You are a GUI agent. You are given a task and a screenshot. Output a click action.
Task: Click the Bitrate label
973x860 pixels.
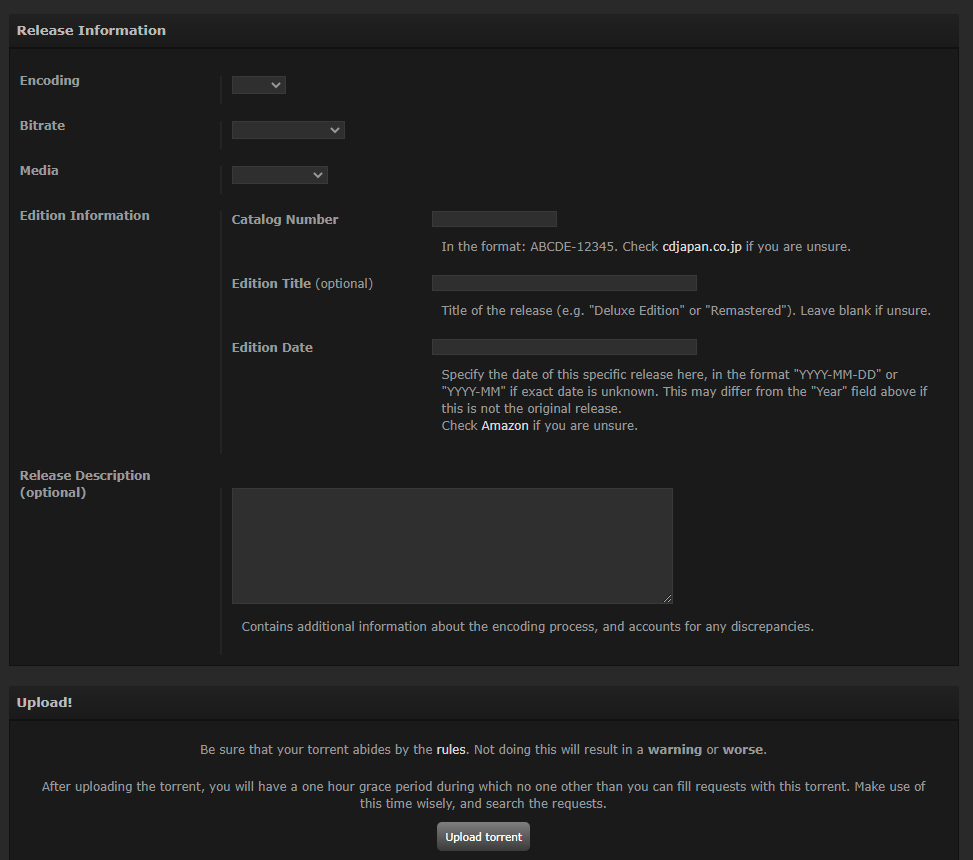click(43, 126)
